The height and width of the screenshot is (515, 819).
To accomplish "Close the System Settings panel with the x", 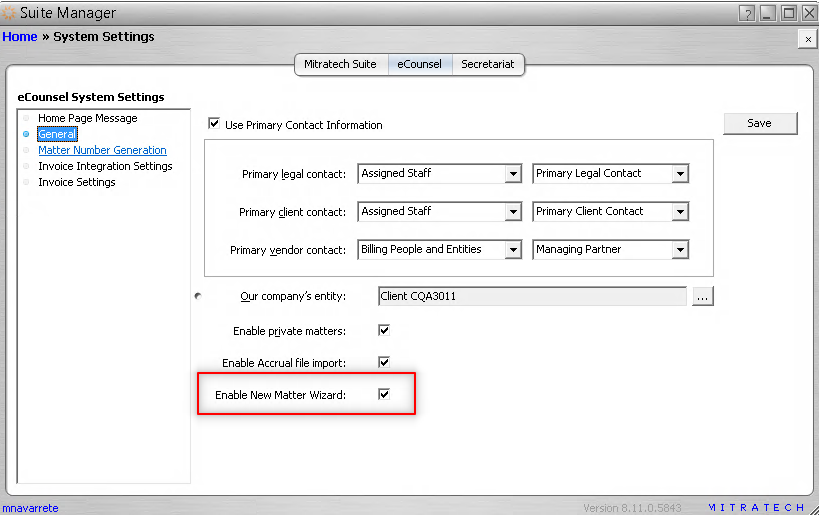I will pyautogui.click(x=808, y=39).
